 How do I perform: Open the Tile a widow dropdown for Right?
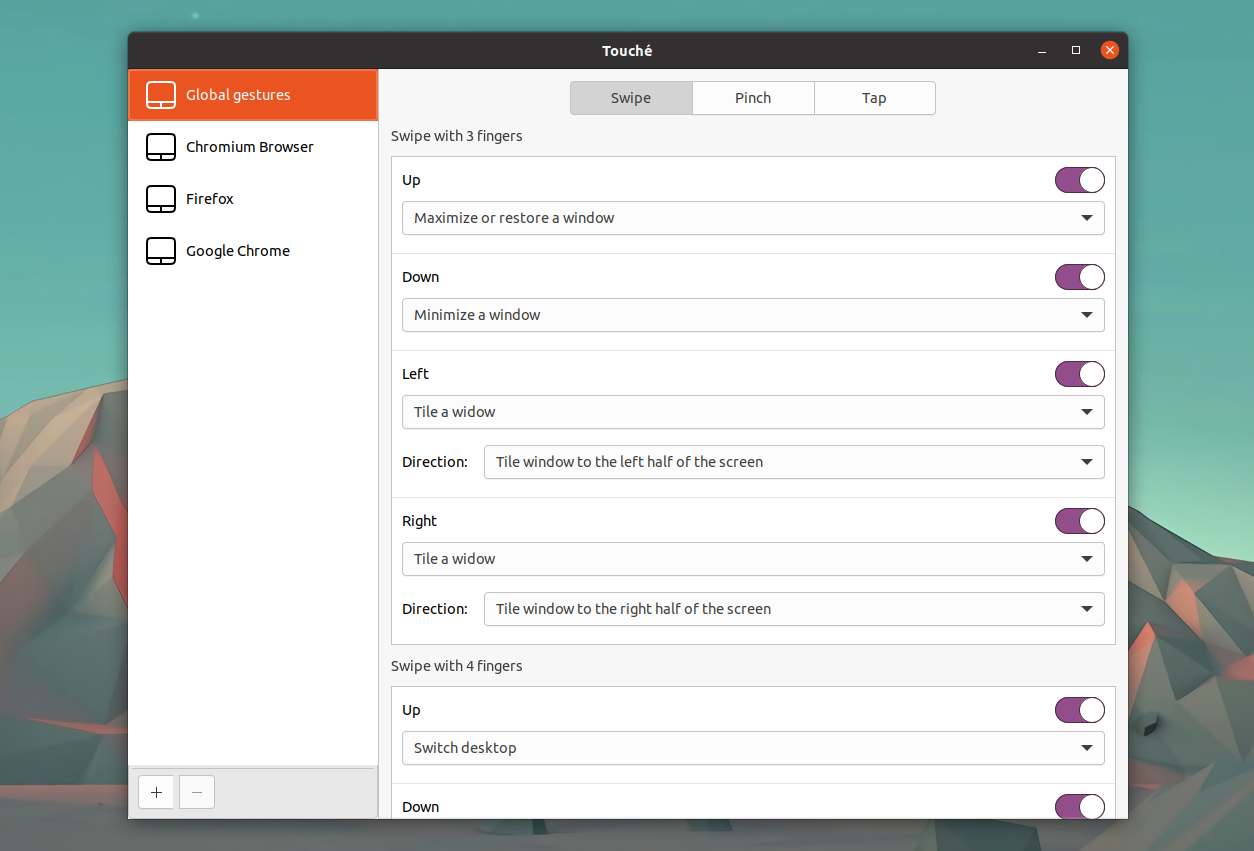[752, 559]
